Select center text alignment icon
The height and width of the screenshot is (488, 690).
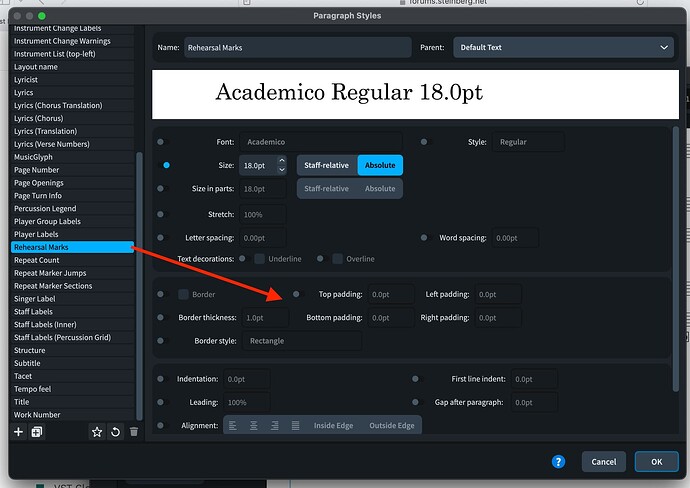coord(254,426)
